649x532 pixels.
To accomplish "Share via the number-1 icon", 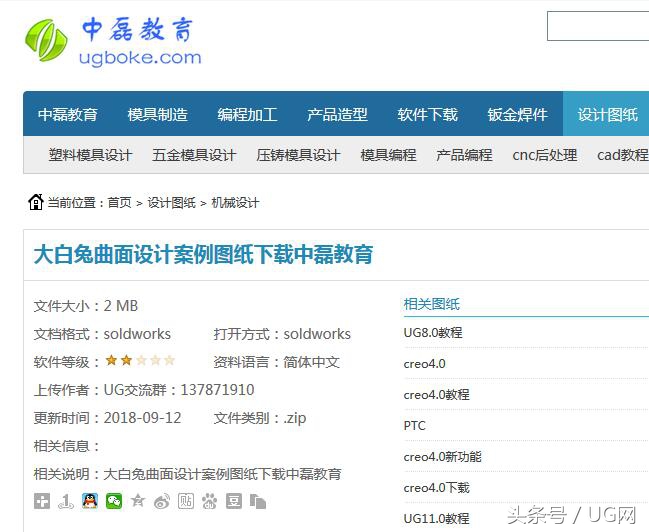I will 66,501.
